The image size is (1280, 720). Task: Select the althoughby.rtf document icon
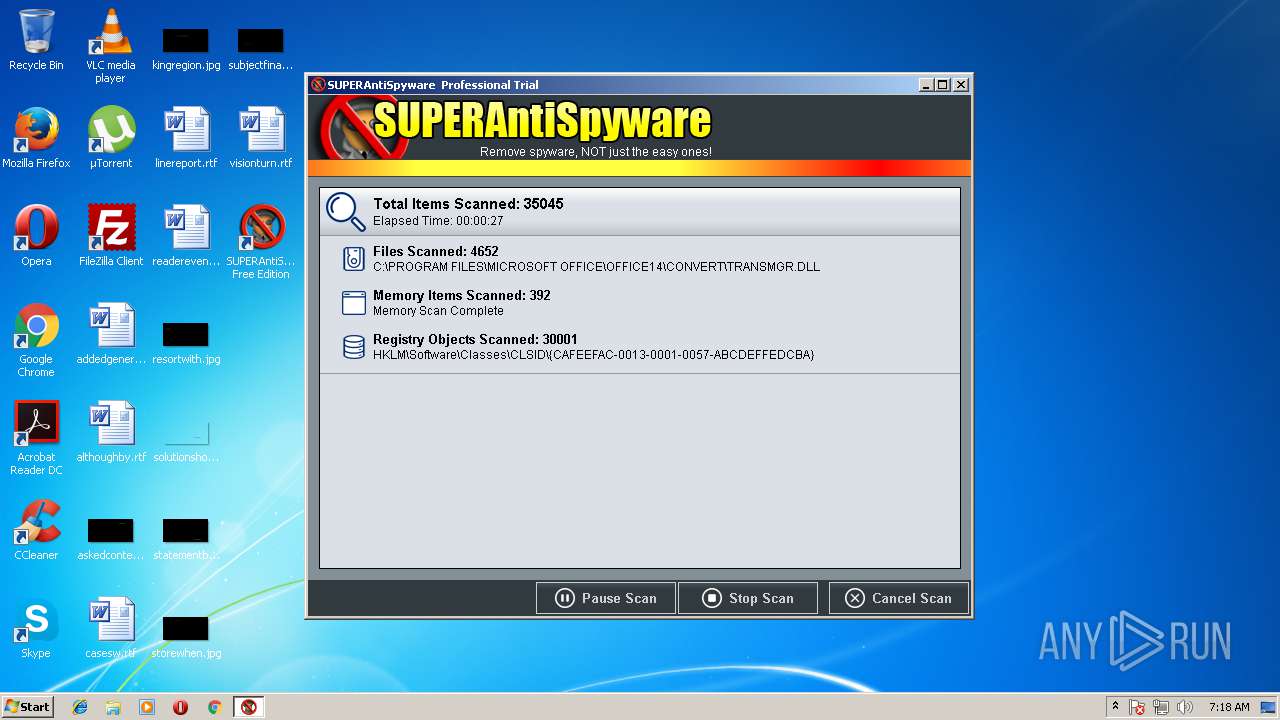110,432
